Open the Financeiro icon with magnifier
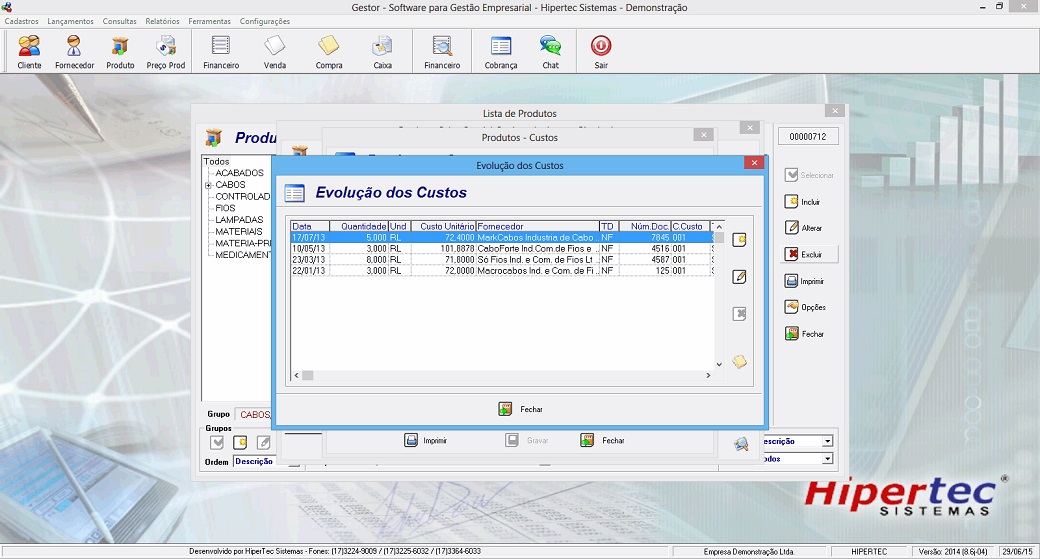This screenshot has height=559, width=1040. [442, 52]
